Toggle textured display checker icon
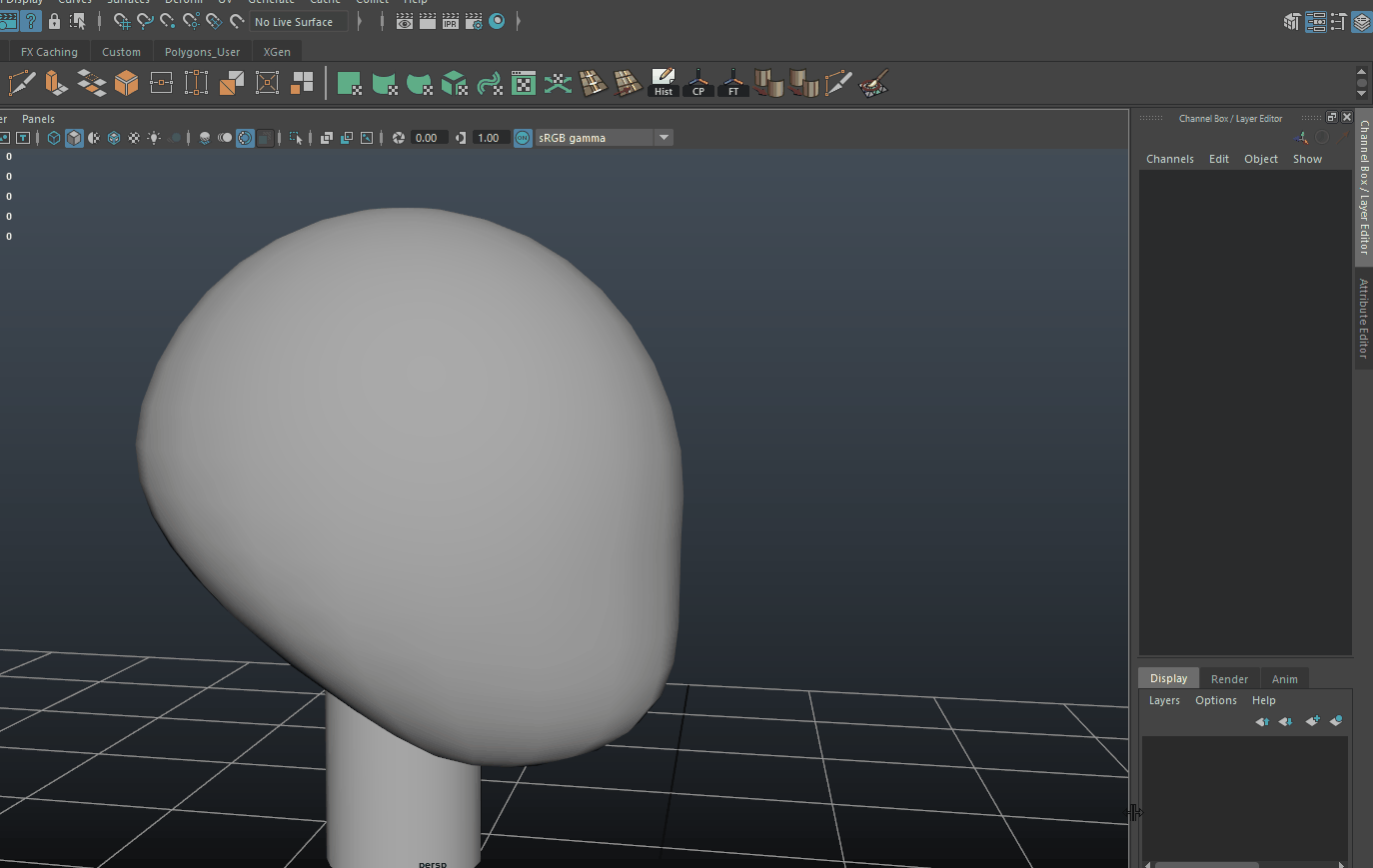Screen dimensions: 1373x868 click(x=134, y=138)
